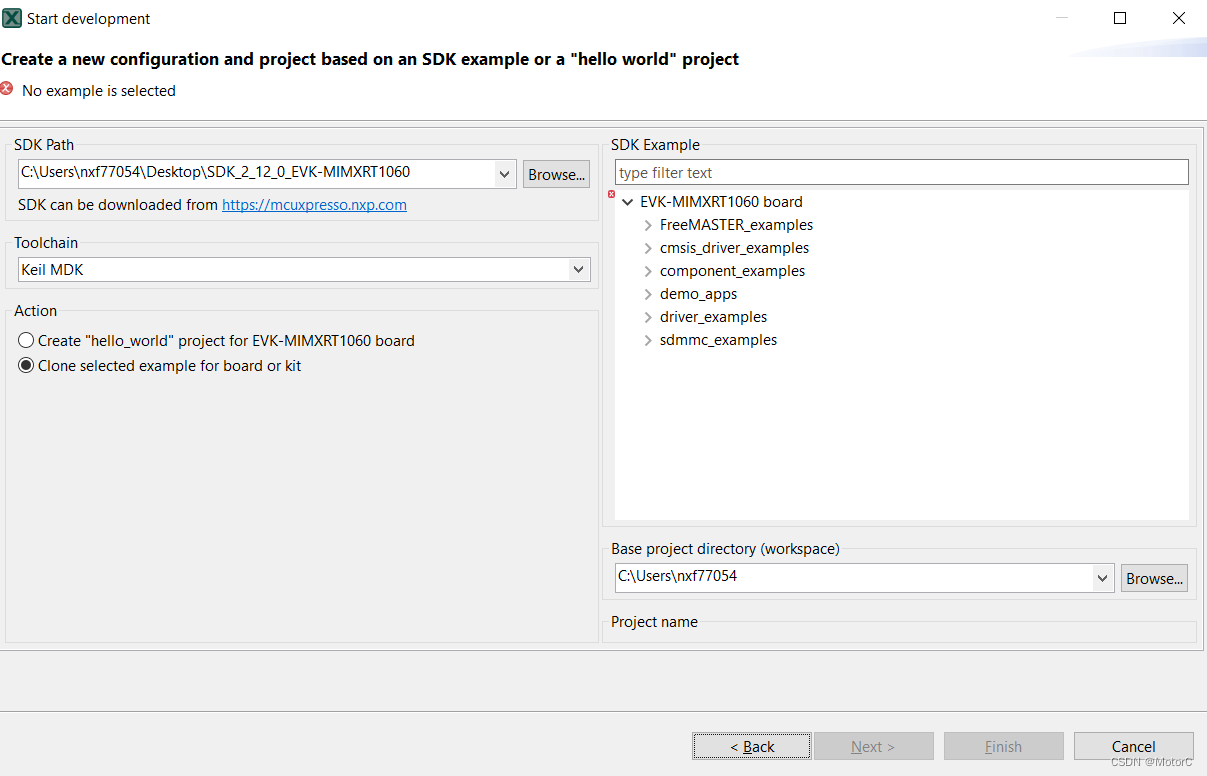
Task: Click Browse button next to base project directory
Action: pyautogui.click(x=1154, y=578)
